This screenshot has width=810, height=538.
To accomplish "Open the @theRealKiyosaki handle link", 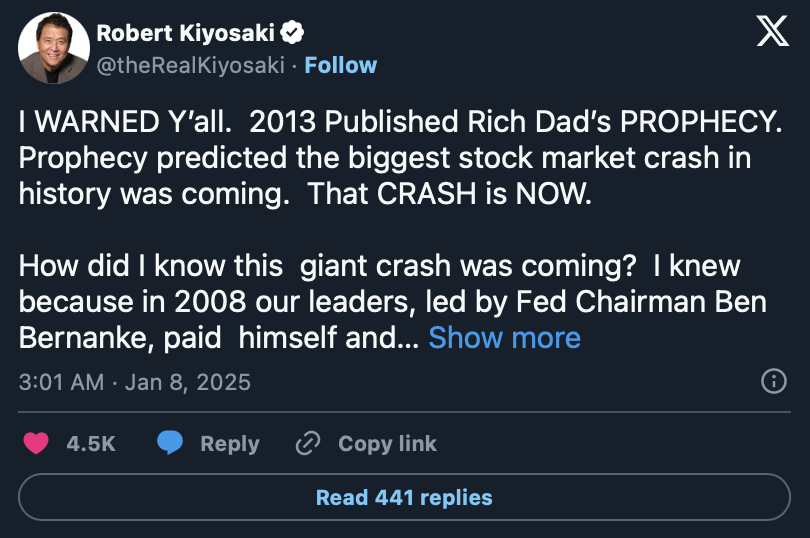I will tap(191, 65).
